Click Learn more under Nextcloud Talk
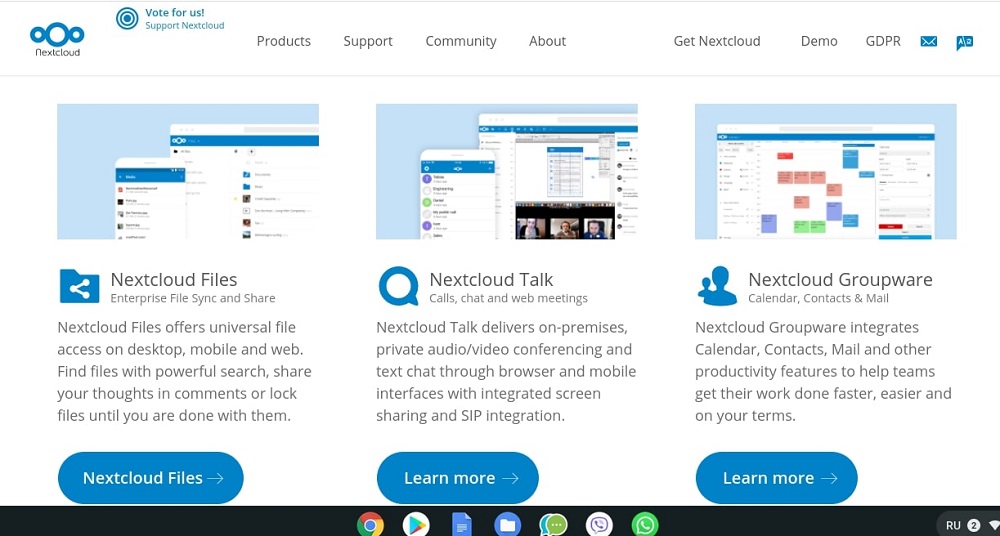Viewport: 1000px width, 536px height. (458, 478)
